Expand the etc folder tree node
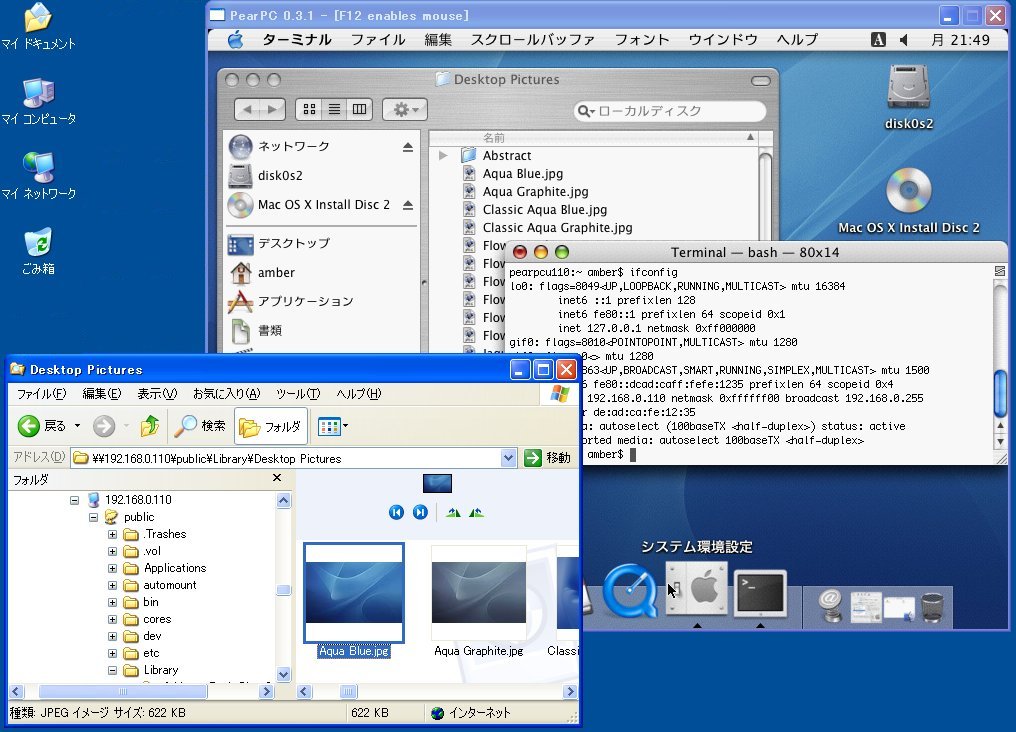1016x732 pixels. tap(112, 653)
